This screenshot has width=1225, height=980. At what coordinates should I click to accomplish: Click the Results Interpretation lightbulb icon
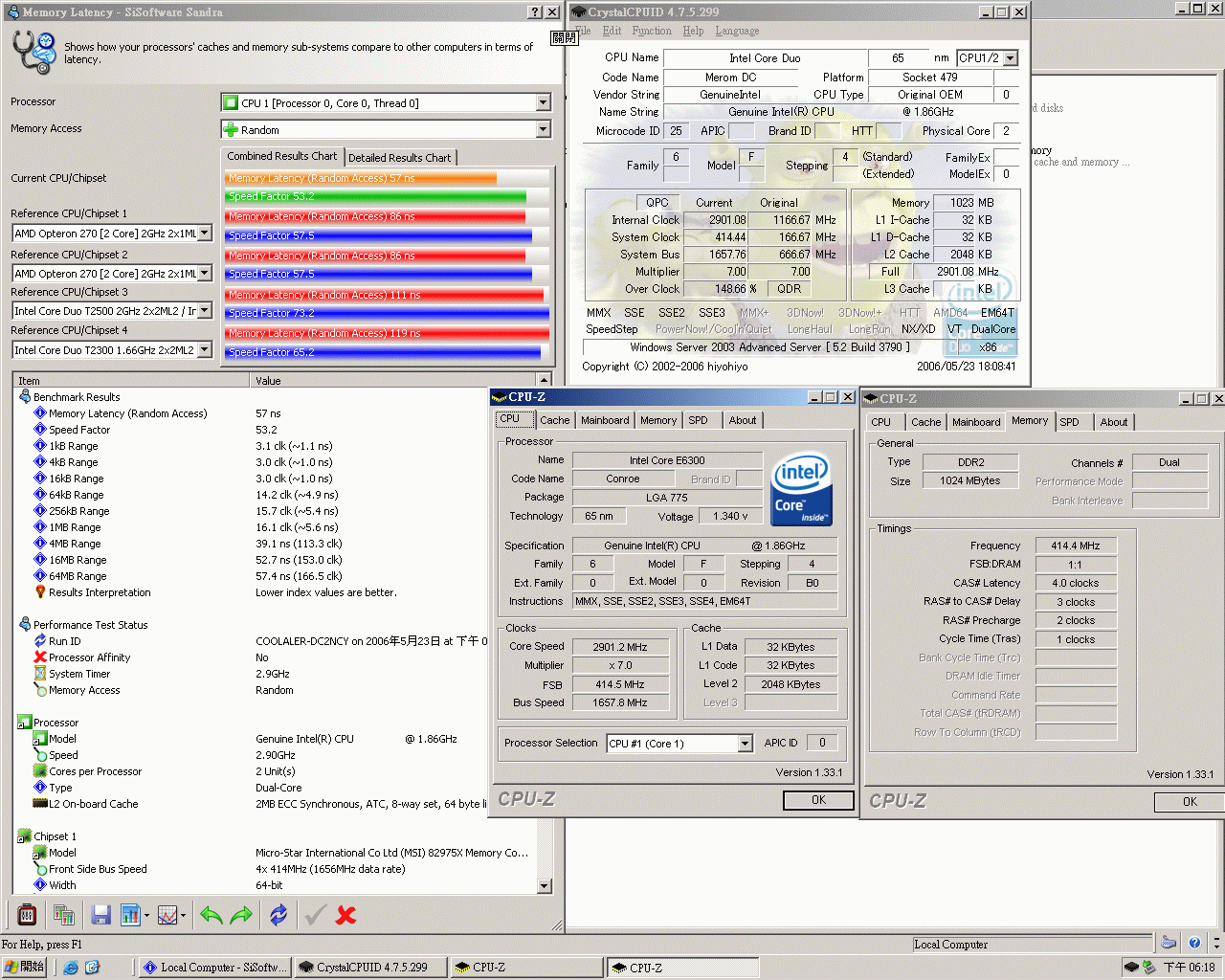coord(40,591)
